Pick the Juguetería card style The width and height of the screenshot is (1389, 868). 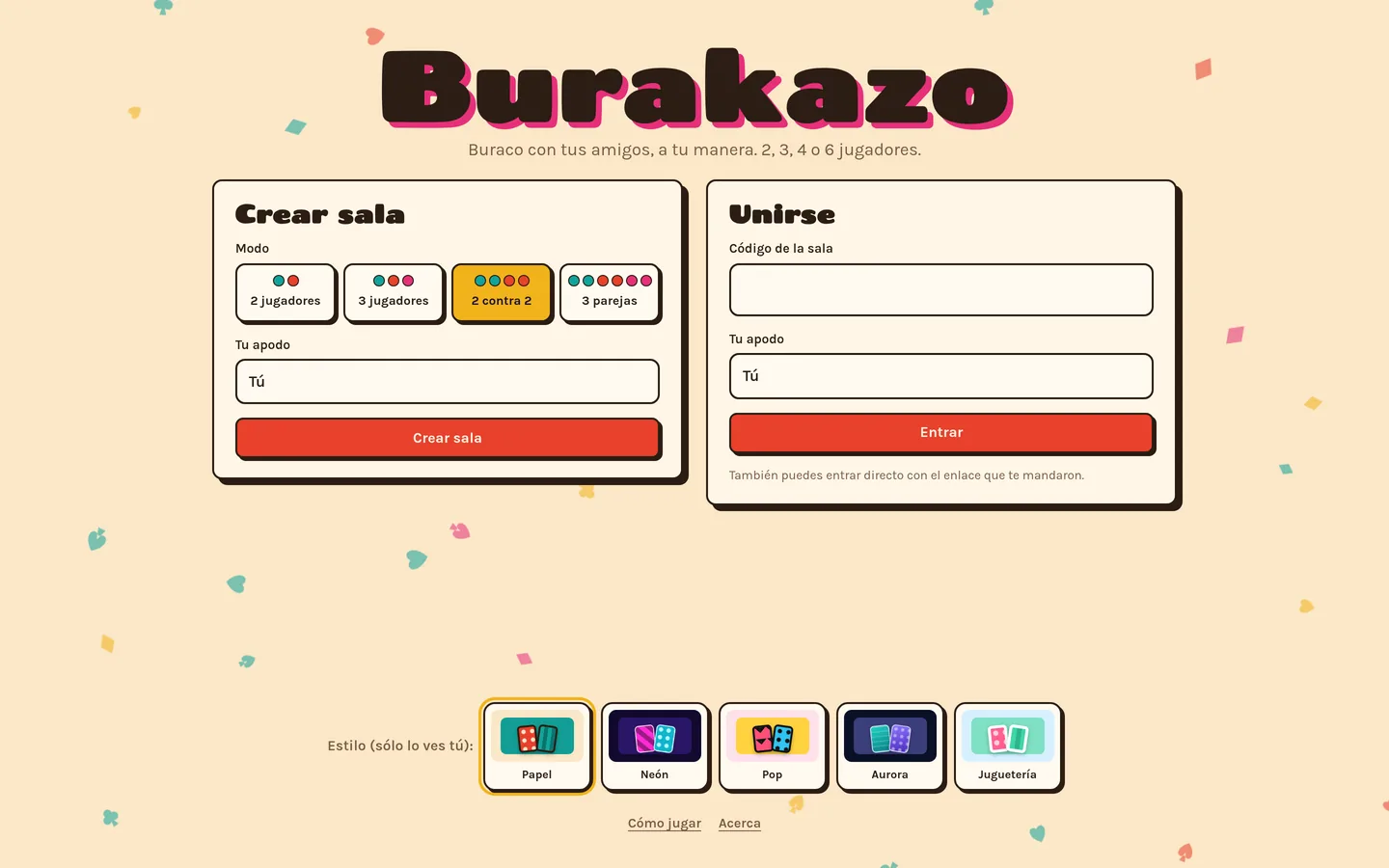(x=1008, y=746)
